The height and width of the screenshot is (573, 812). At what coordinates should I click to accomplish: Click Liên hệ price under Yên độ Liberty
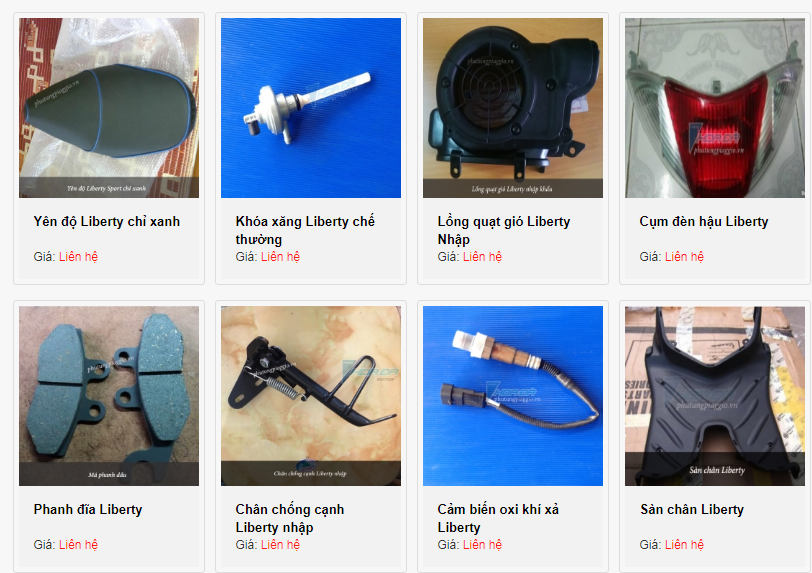coord(78,257)
